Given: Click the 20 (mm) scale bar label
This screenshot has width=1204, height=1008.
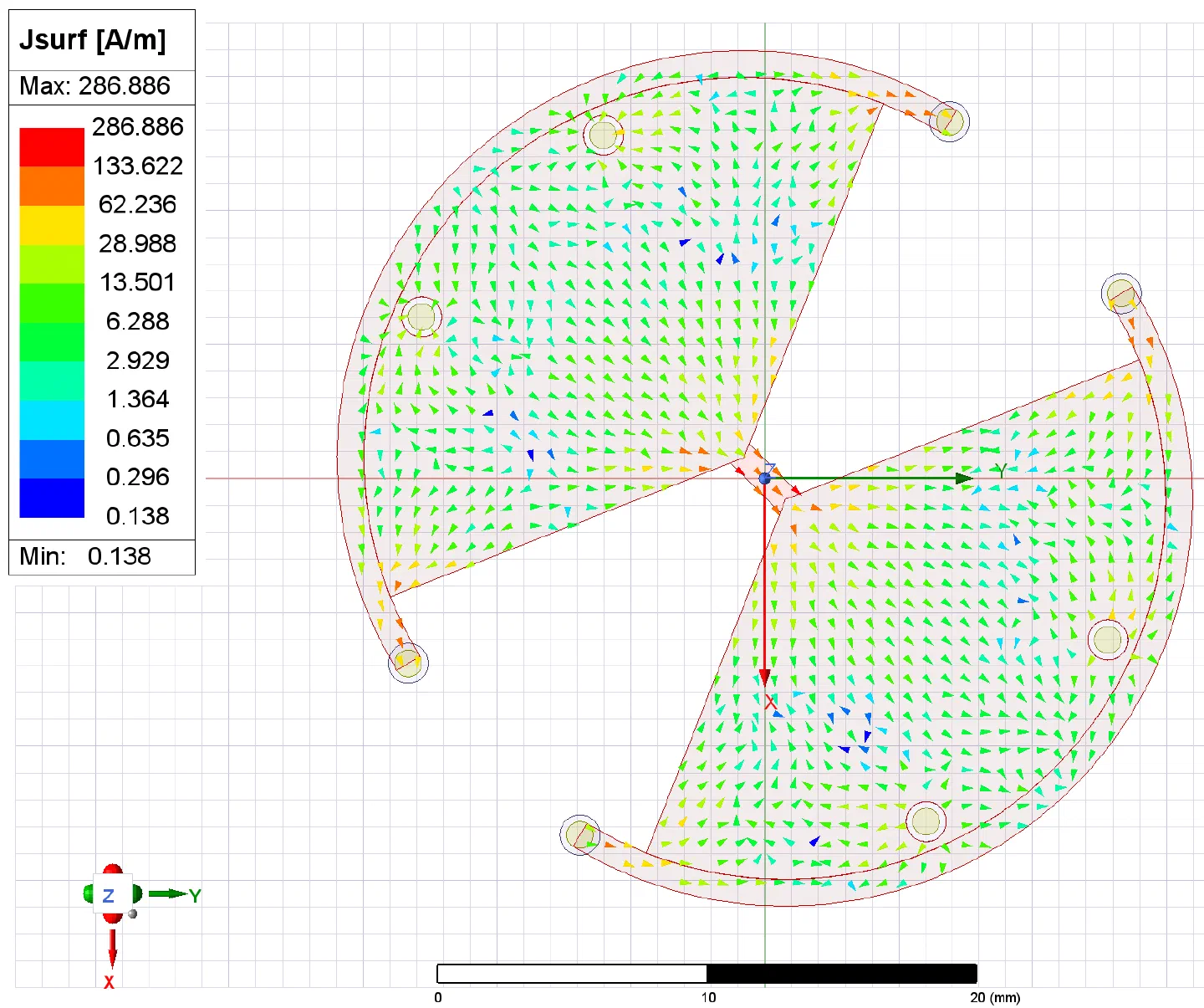Looking at the screenshot, I should tap(995, 997).
